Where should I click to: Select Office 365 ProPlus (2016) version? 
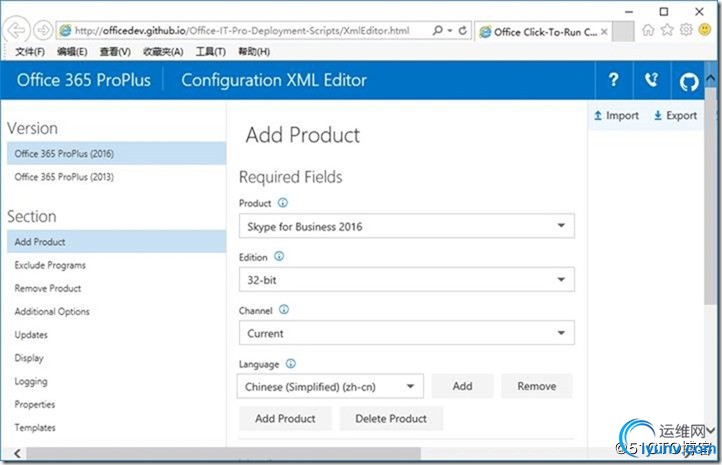click(x=116, y=154)
